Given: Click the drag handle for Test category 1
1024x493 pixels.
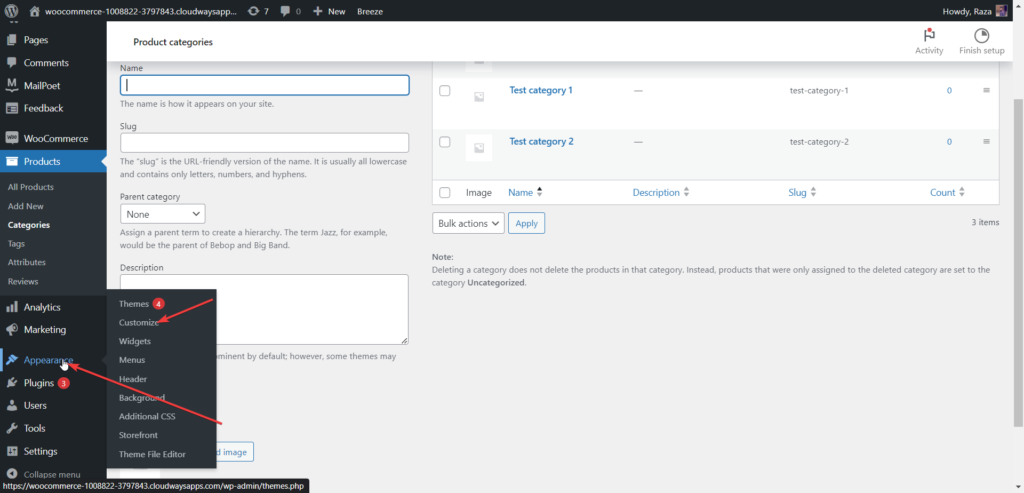Looking at the screenshot, I should (986, 91).
